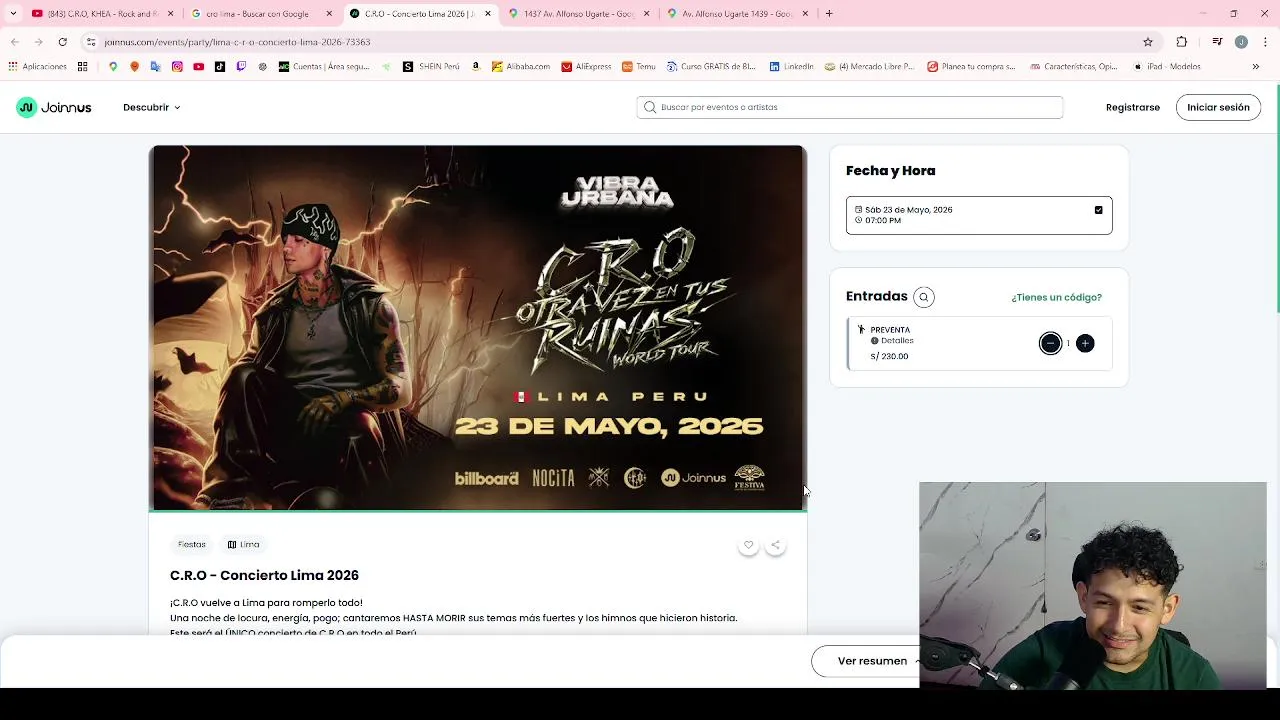Open the LinkedIn bookmark
Viewport: 1280px width, 720px height.
point(791,67)
